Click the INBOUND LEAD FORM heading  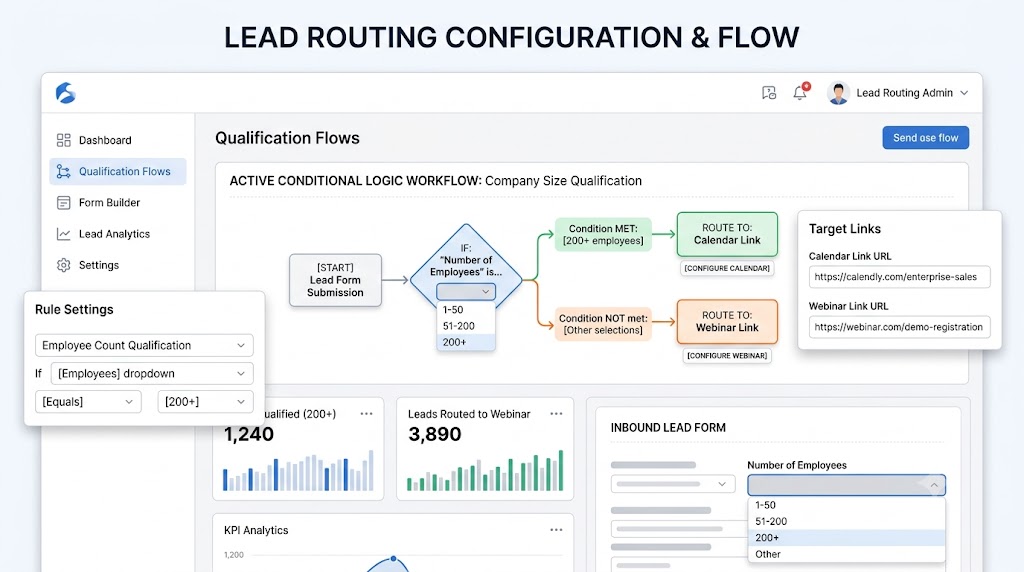pyautogui.click(x=668, y=428)
